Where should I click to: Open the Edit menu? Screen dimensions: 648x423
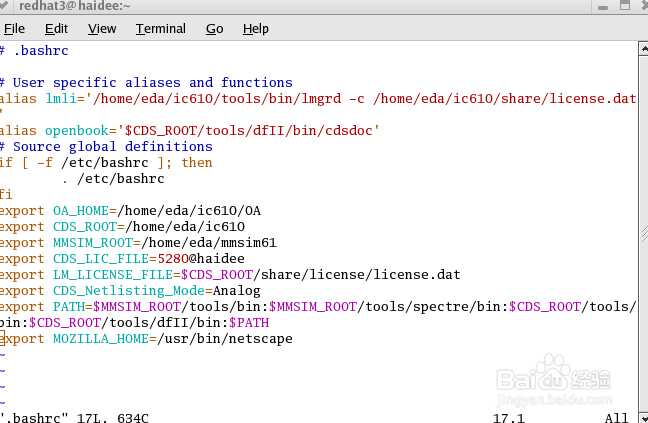(56, 29)
